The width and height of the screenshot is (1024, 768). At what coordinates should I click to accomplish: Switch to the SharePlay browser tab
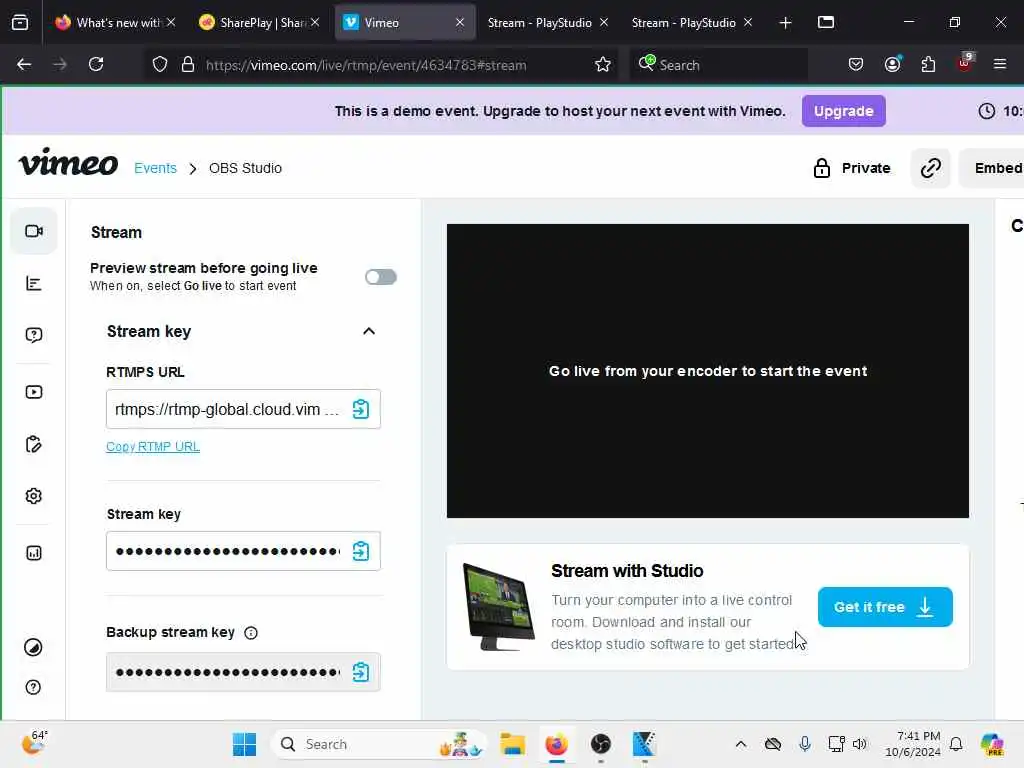pos(259,22)
